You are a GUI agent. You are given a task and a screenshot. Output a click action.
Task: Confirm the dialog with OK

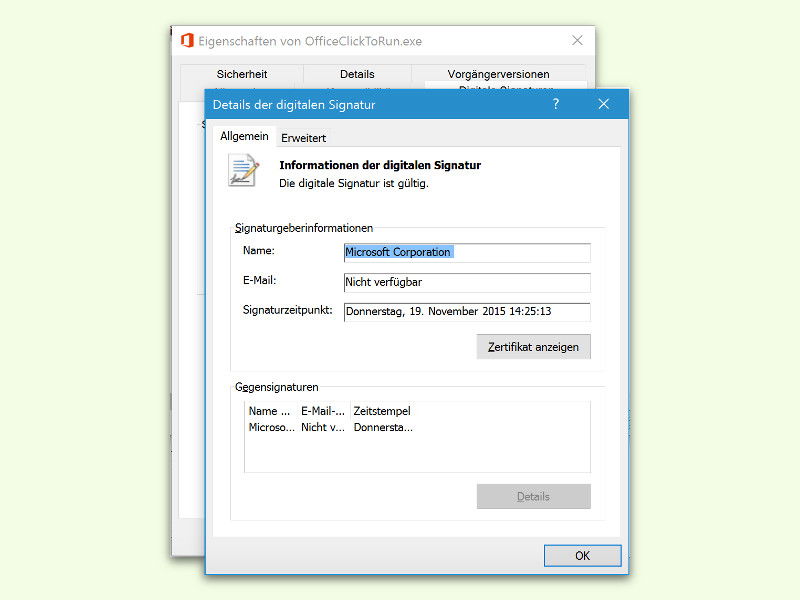pyautogui.click(x=583, y=556)
